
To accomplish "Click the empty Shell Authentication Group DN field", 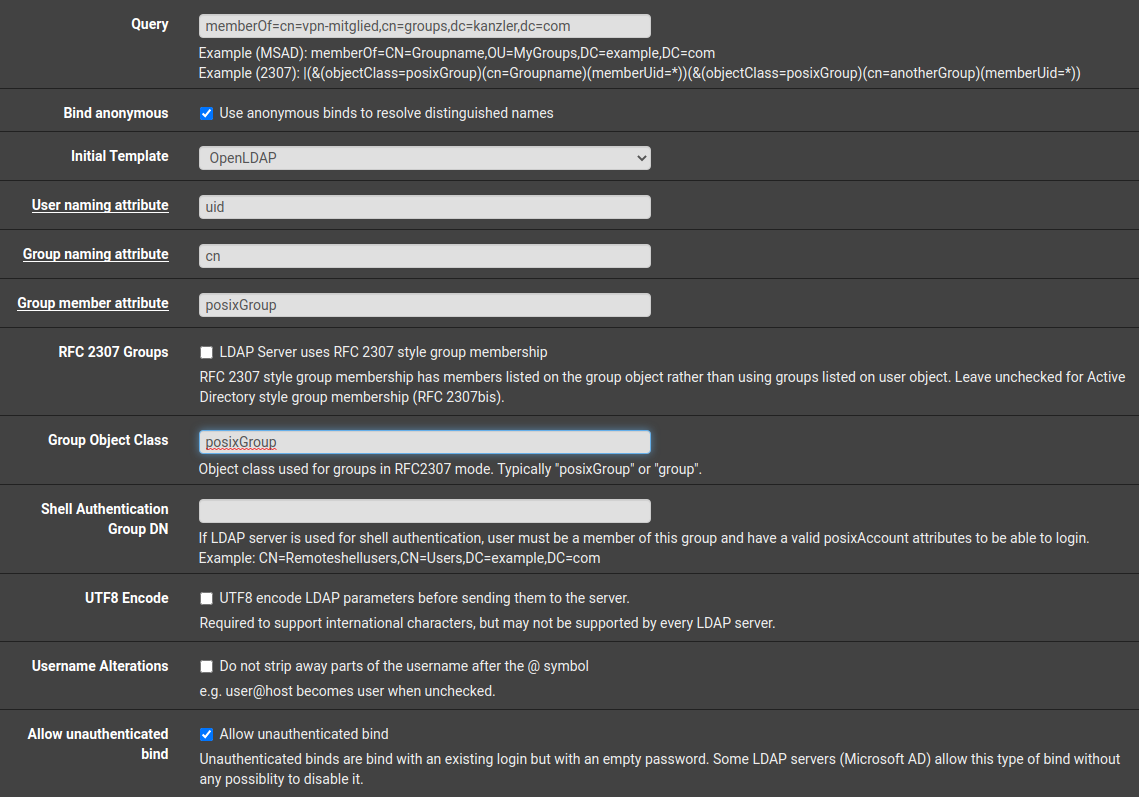I will [424, 510].
